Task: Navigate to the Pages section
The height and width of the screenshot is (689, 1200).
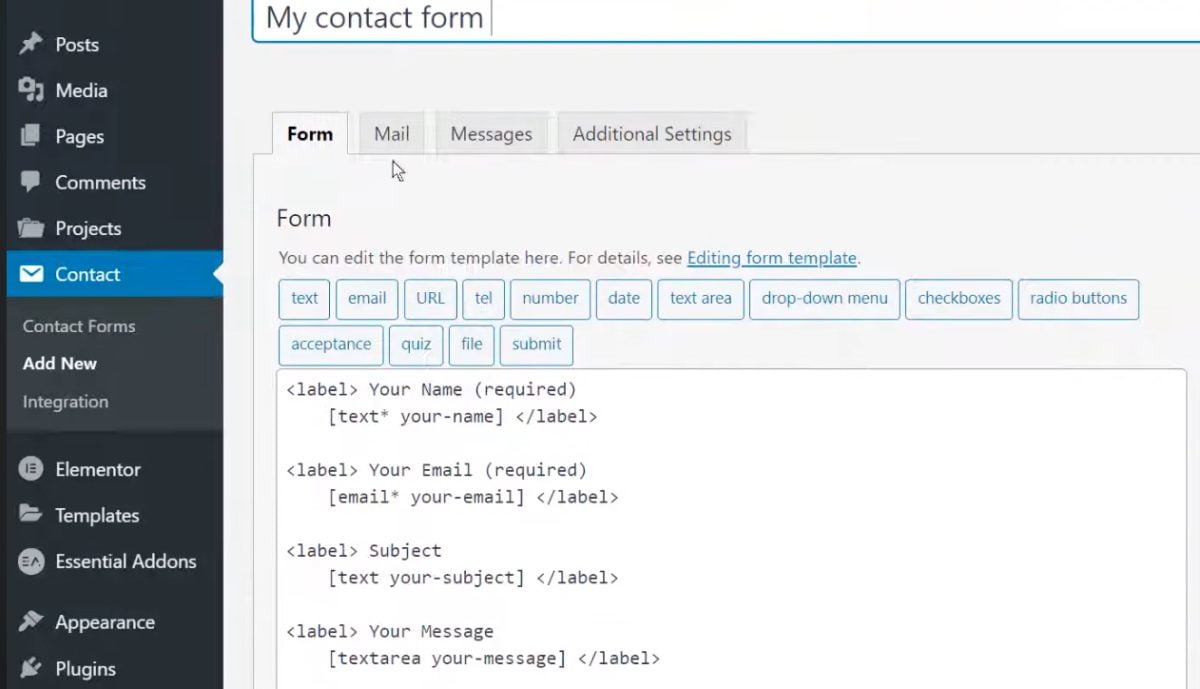Action: click(76, 136)
